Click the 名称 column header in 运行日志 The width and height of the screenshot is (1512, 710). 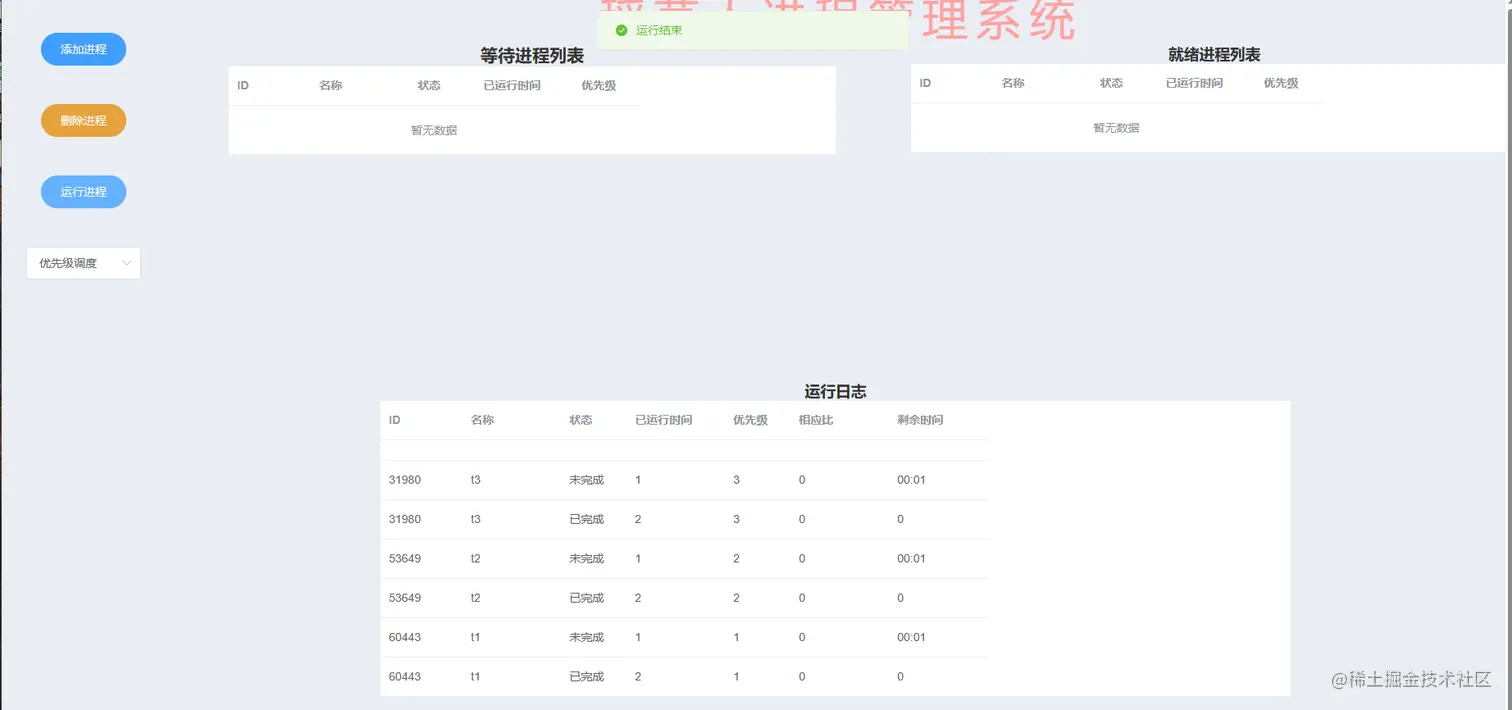pos(483,420)
